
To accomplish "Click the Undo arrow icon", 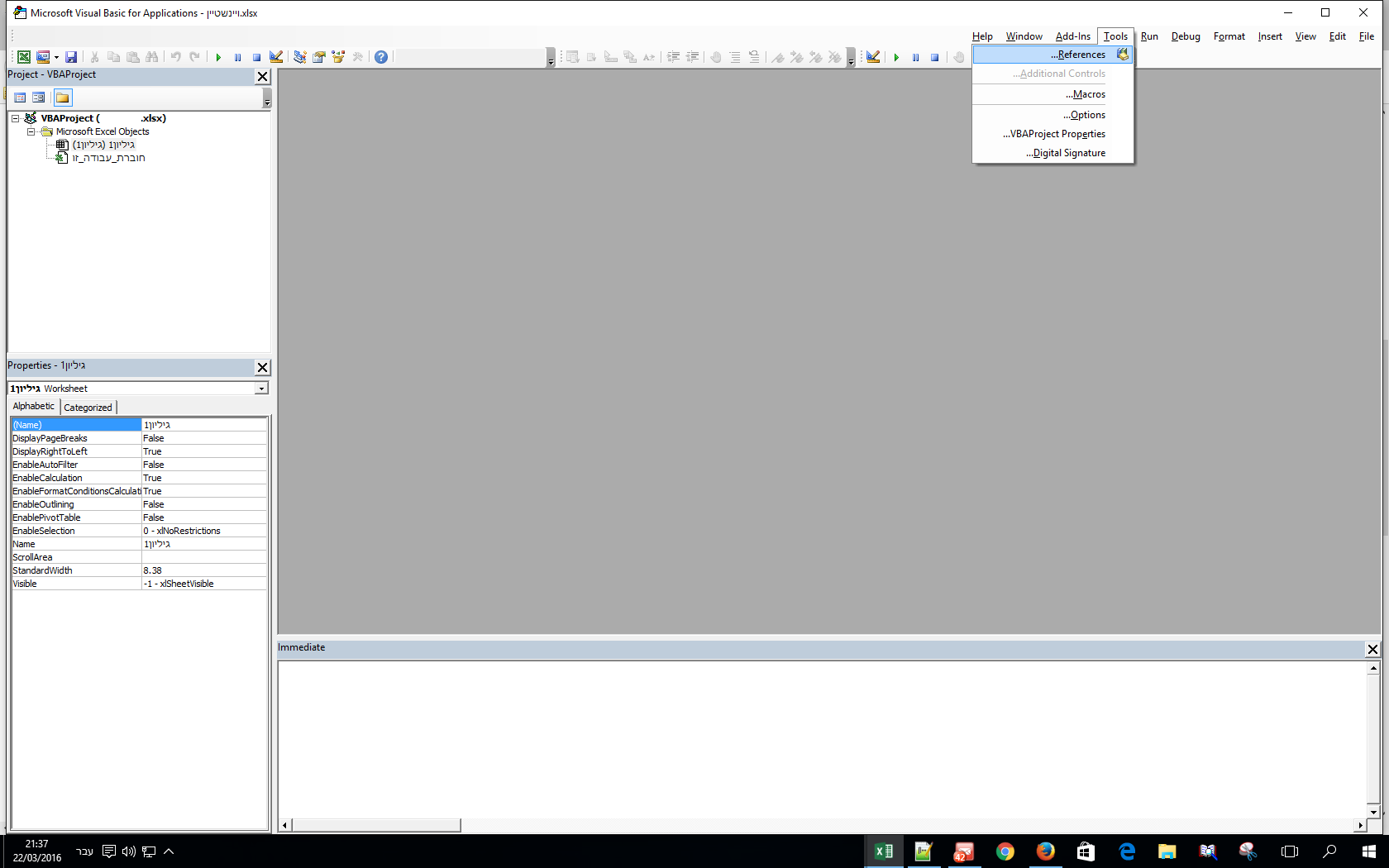I will pos(175,57).
